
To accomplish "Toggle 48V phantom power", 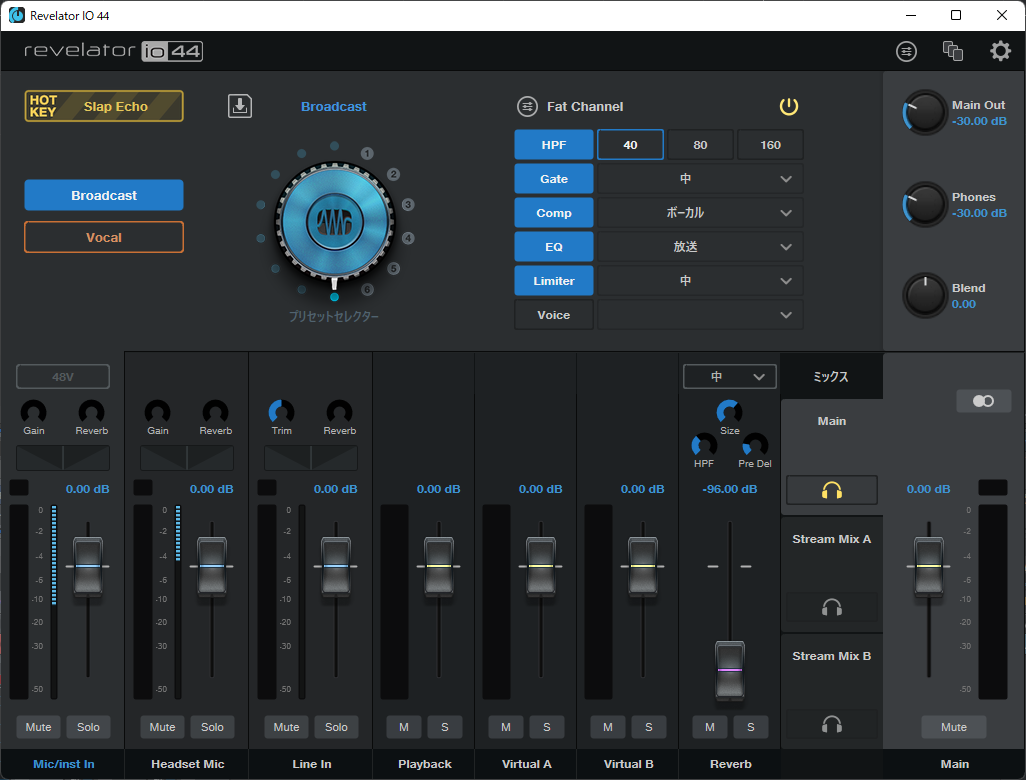I will [x=63, y=377].
